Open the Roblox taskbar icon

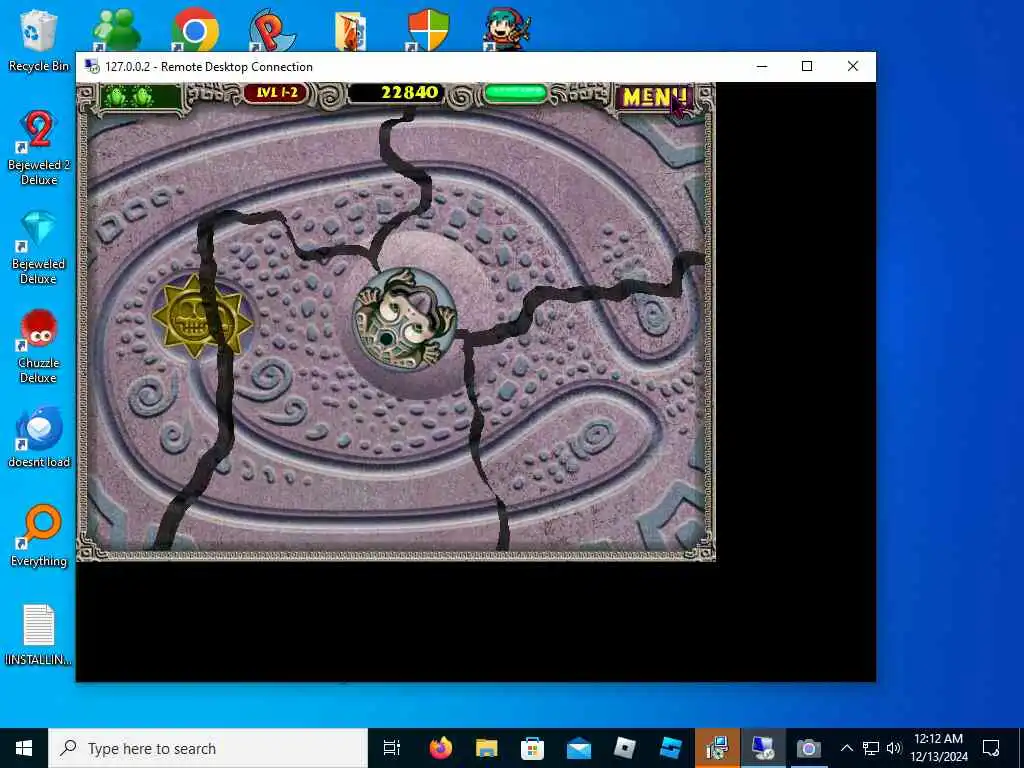(624, 748)
